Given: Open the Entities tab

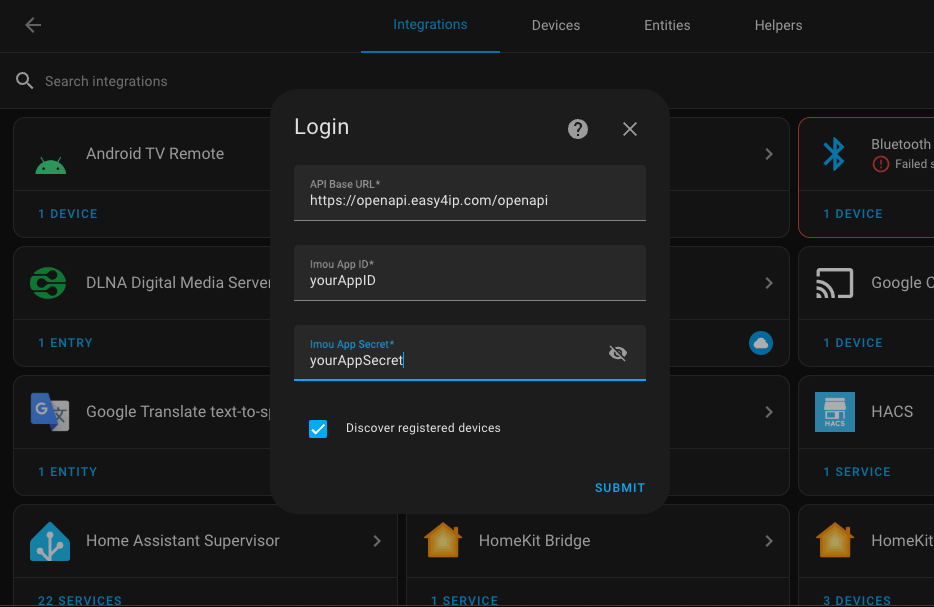Looking at the screenshot, I should pyautogui.click(x=667, y=25).
